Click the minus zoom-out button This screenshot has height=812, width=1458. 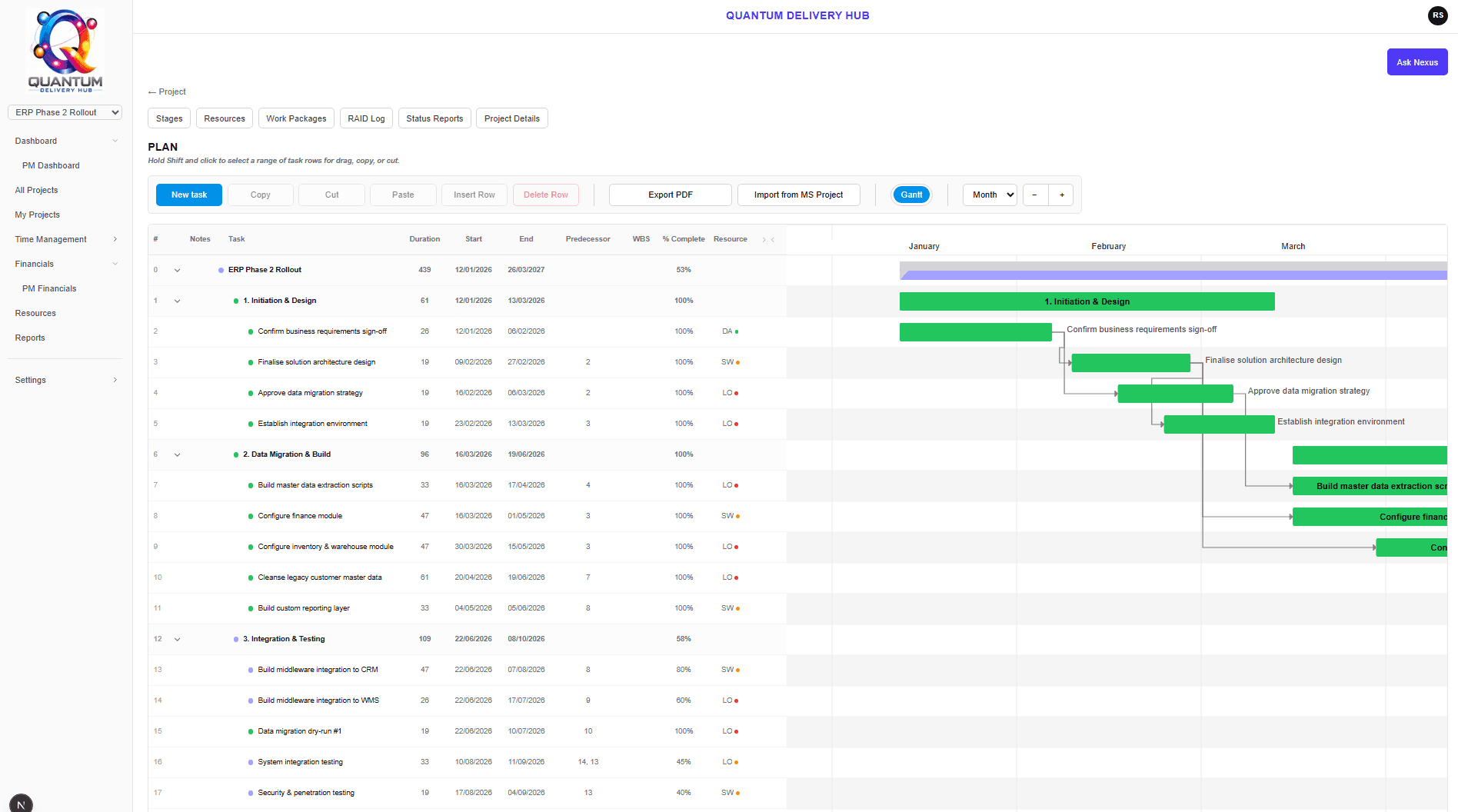tap(1035, 195)
